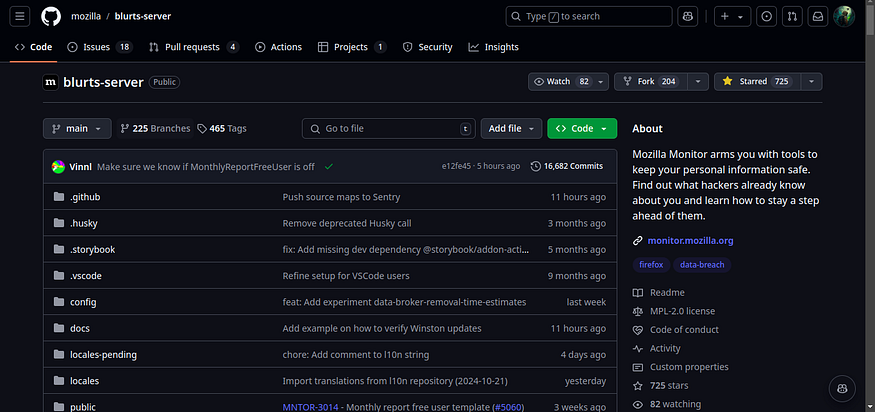Click the tag icon next to 465 Tags
Image resolution: width=875 pixels, height=412 pixels.
point(202,128)
